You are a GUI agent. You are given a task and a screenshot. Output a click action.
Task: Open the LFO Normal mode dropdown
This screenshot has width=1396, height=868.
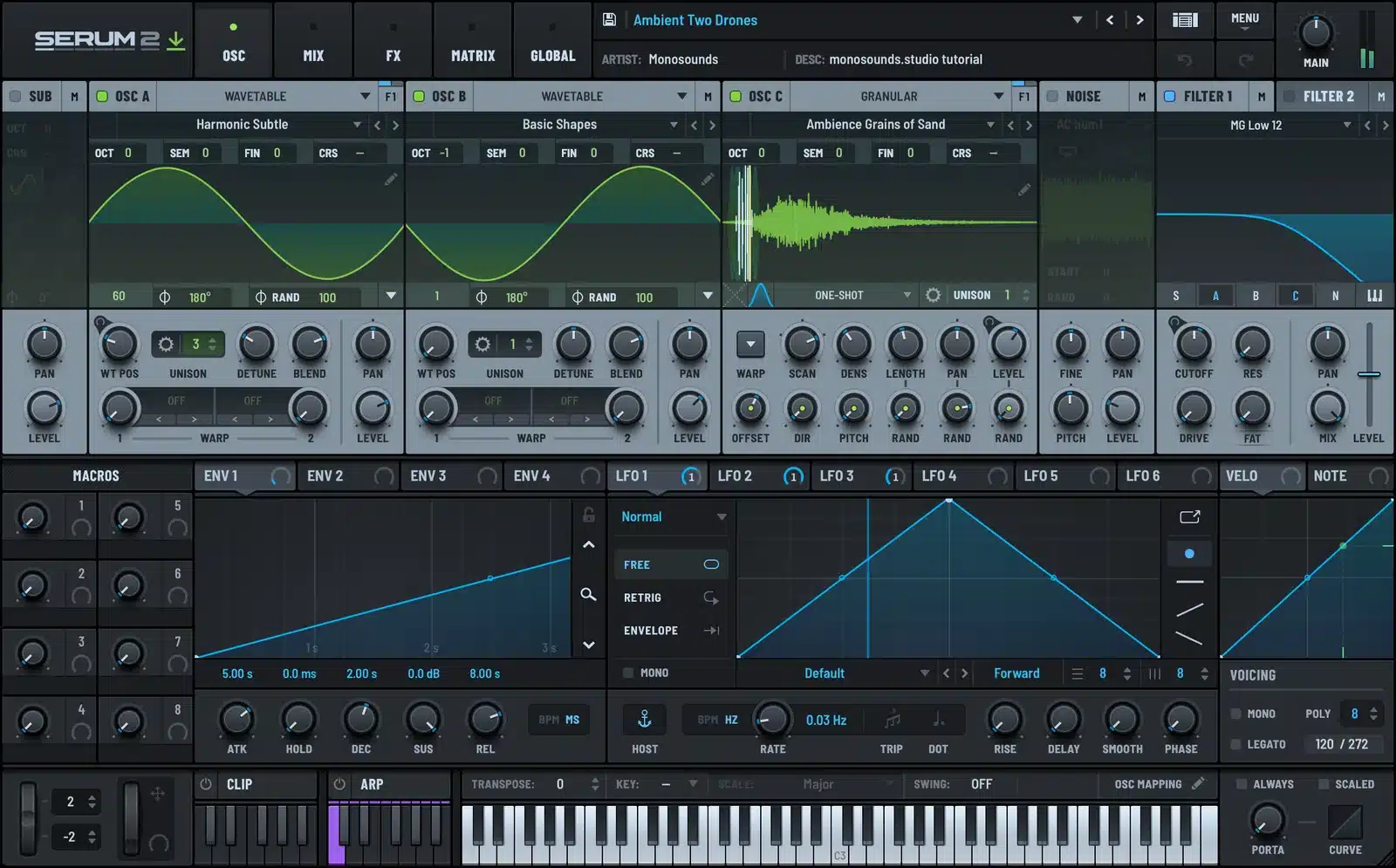672,516
